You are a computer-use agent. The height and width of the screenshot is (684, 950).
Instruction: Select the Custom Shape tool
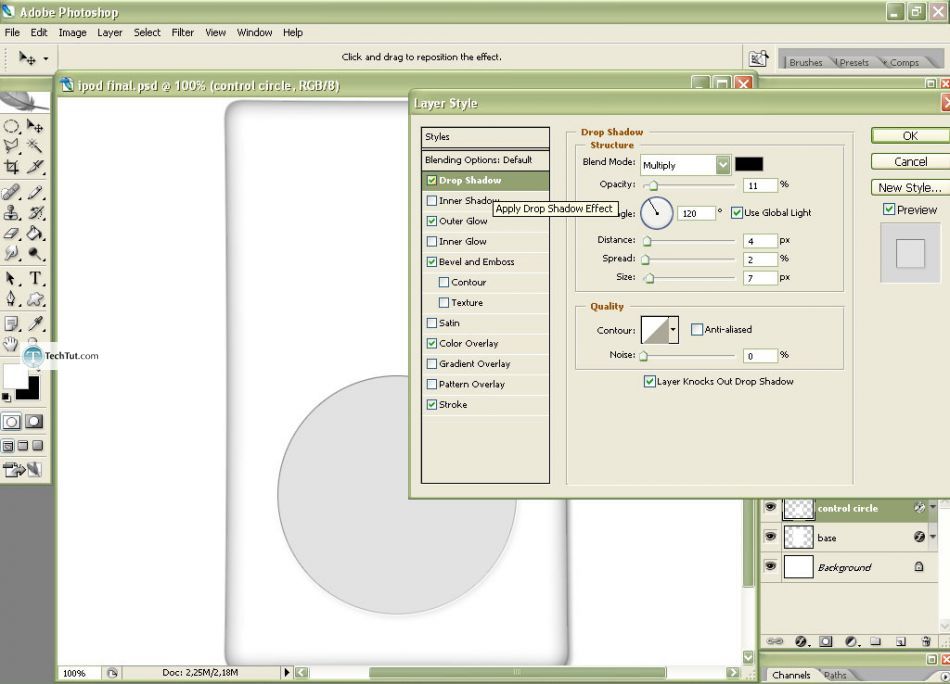[x=35, y=299]
